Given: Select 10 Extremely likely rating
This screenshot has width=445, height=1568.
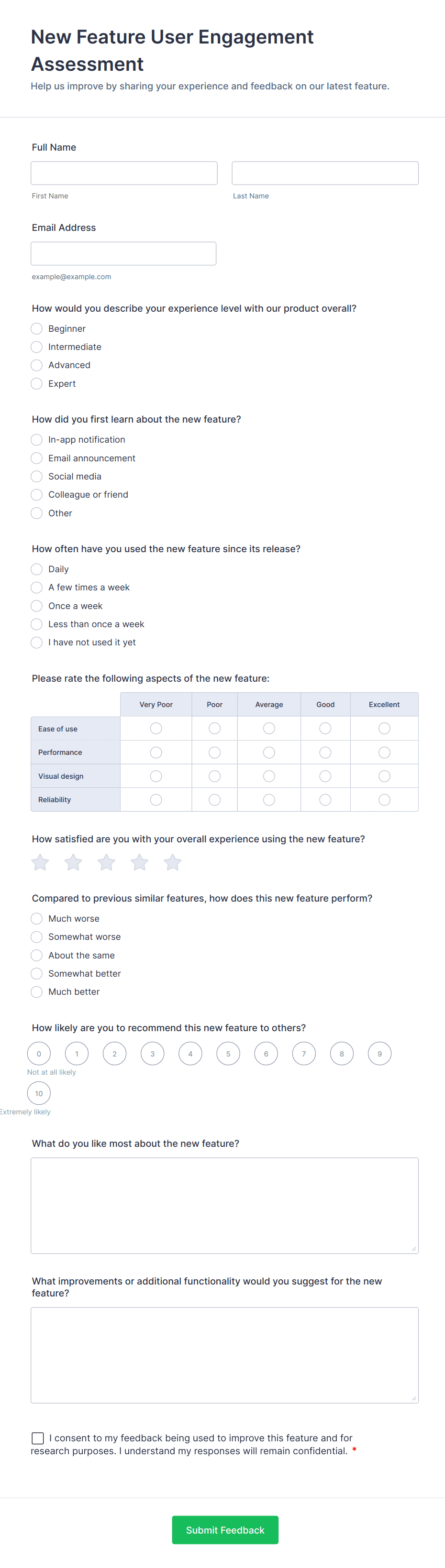Looking at the screenshot, I should (39, 1093).
